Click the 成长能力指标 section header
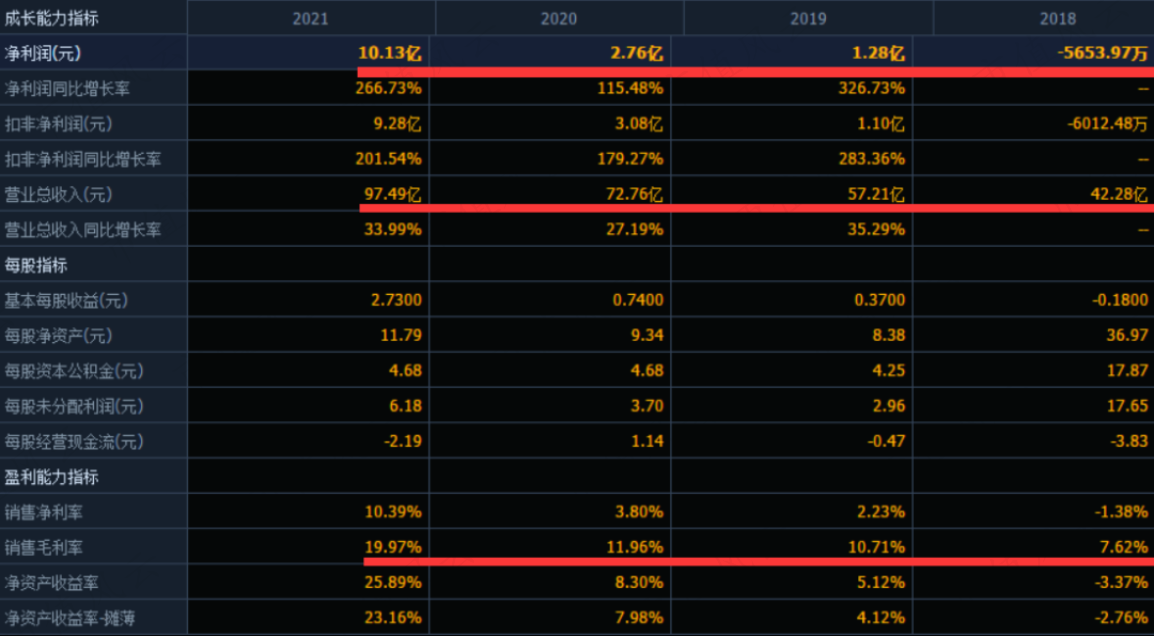Viewport: 1154px width, 636px height. [52, 18]
